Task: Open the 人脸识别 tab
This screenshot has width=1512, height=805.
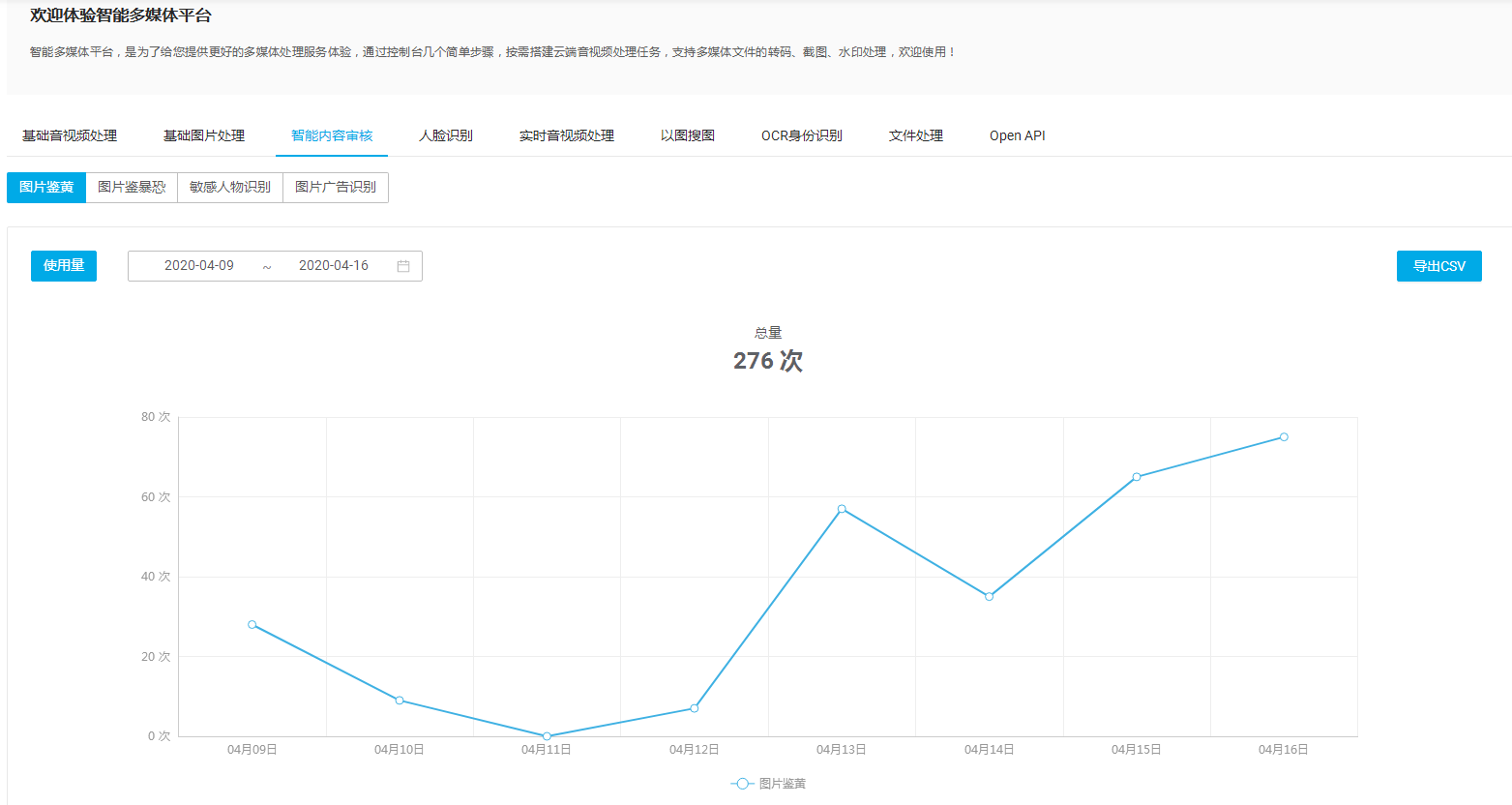Action: (x=446, y=135)
